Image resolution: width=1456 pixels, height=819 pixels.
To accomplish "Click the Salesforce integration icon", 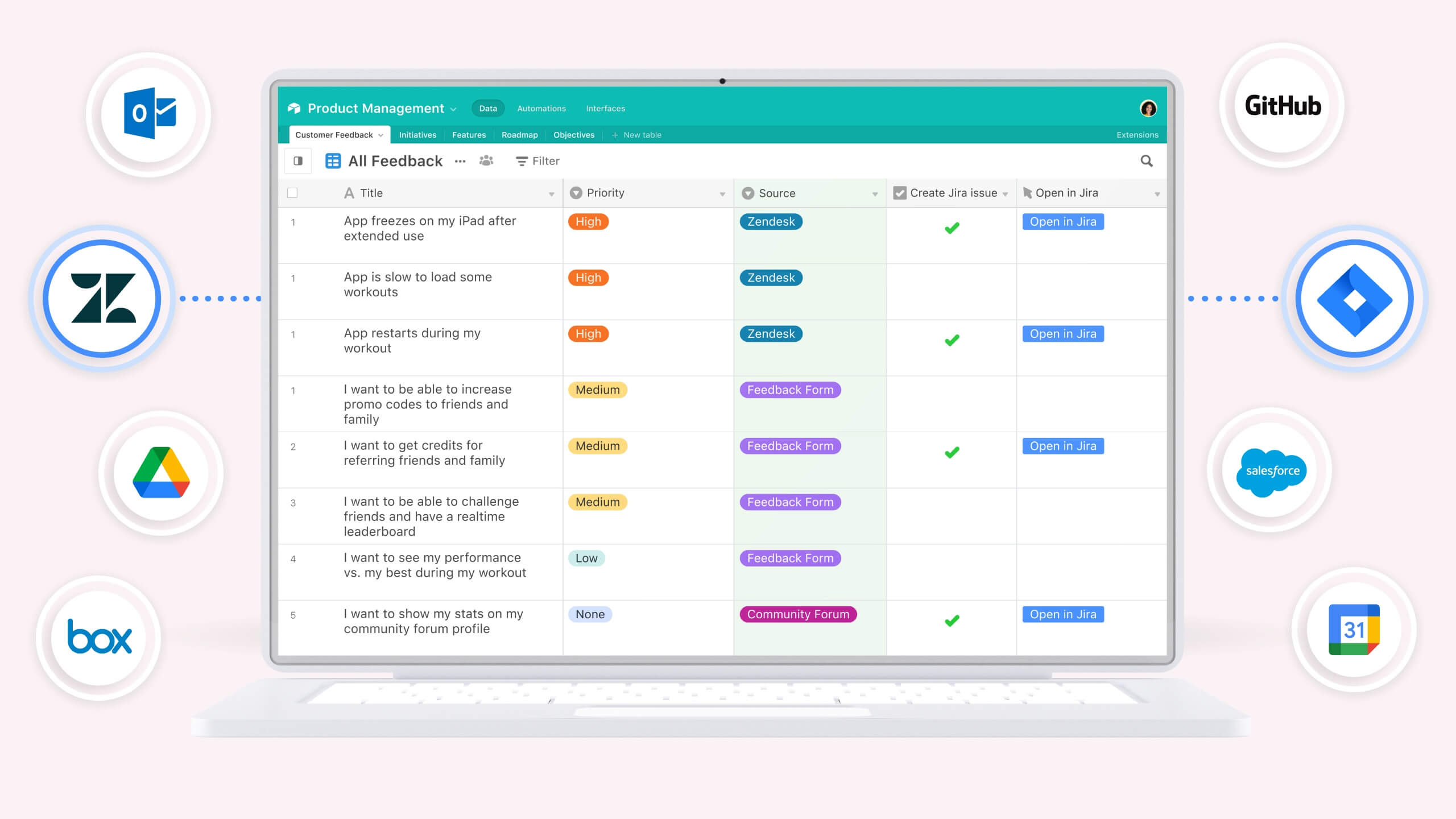I will pyautogui.click(x=1270, y=470).
